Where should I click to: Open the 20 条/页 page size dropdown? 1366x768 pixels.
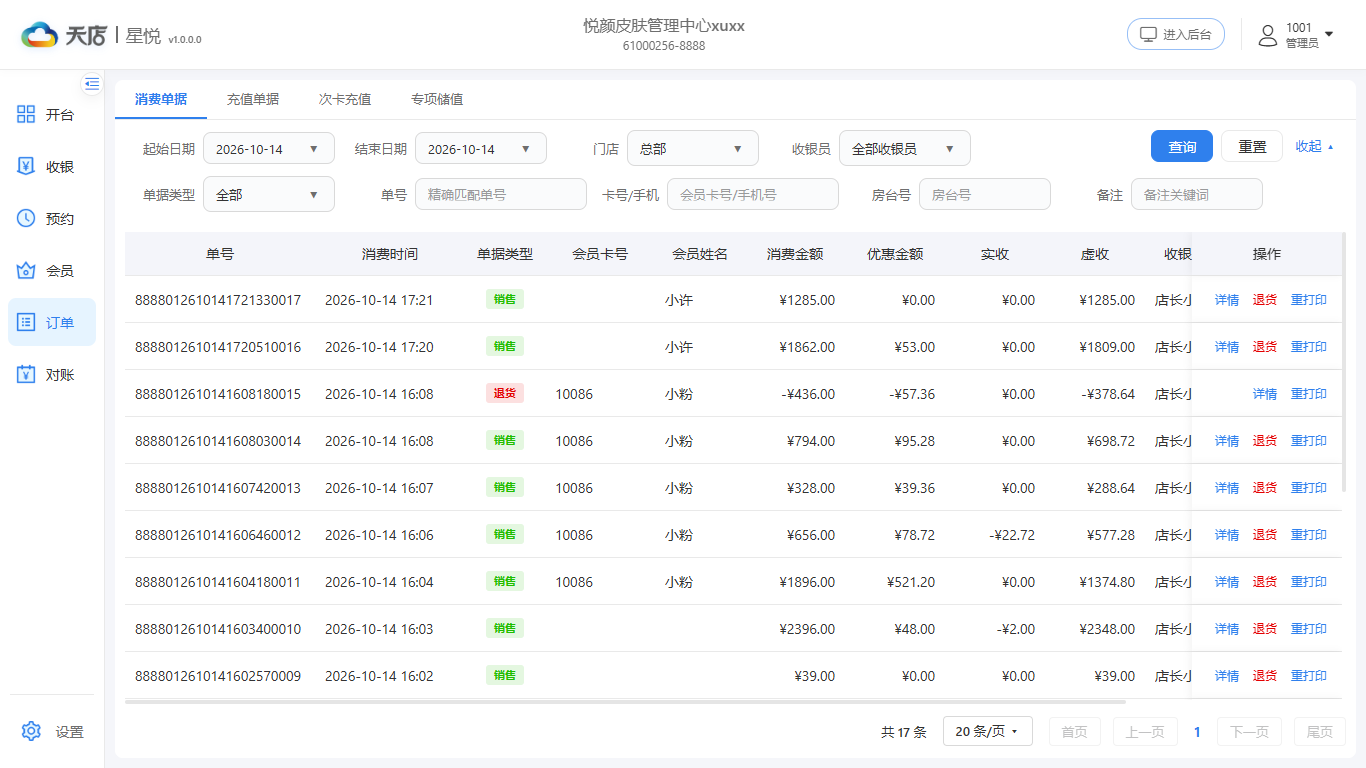coord(988,732)
